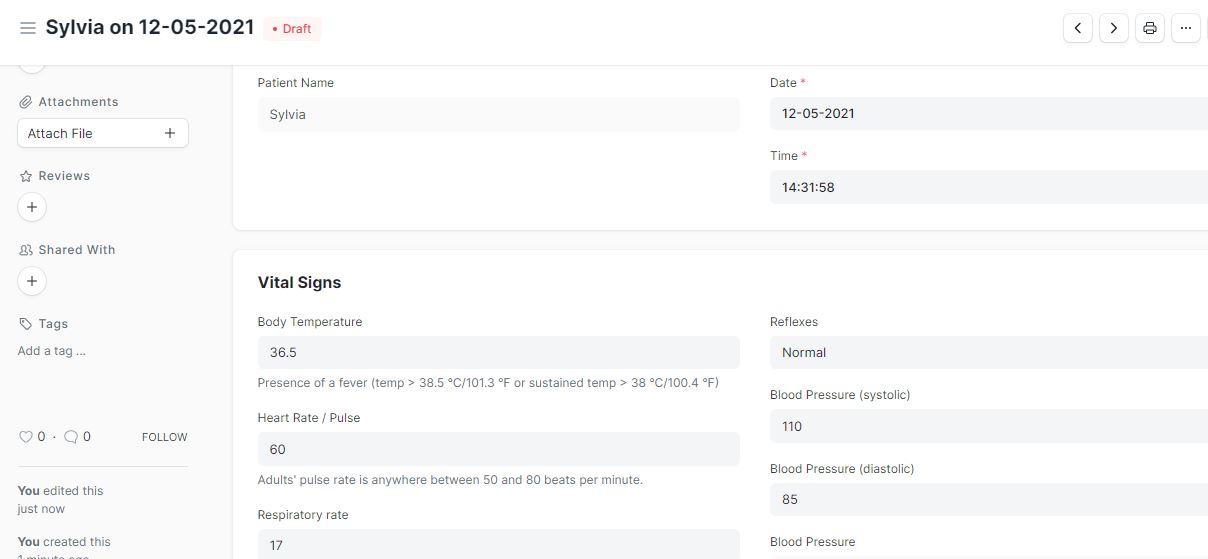Click the Body Temperature field
Screen dimensions: 1208x559
click(x=498, y=352)
